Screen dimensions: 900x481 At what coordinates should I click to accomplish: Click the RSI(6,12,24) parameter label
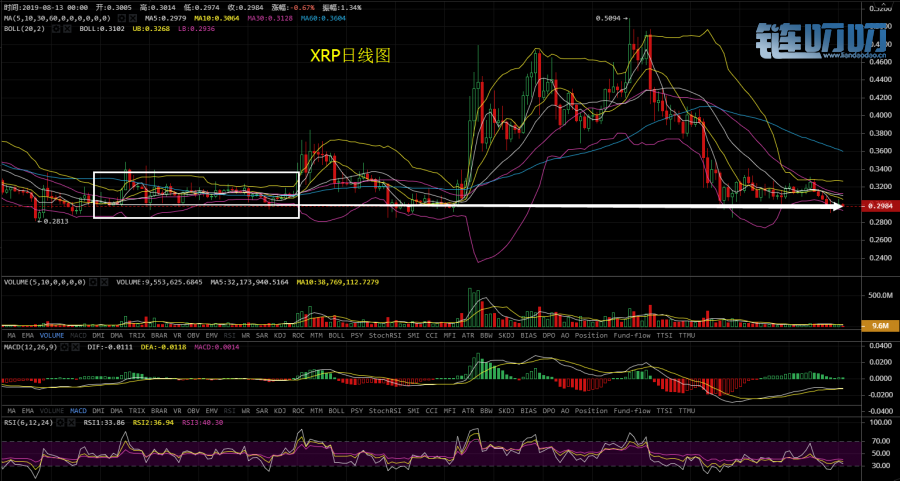pos(29,422)
